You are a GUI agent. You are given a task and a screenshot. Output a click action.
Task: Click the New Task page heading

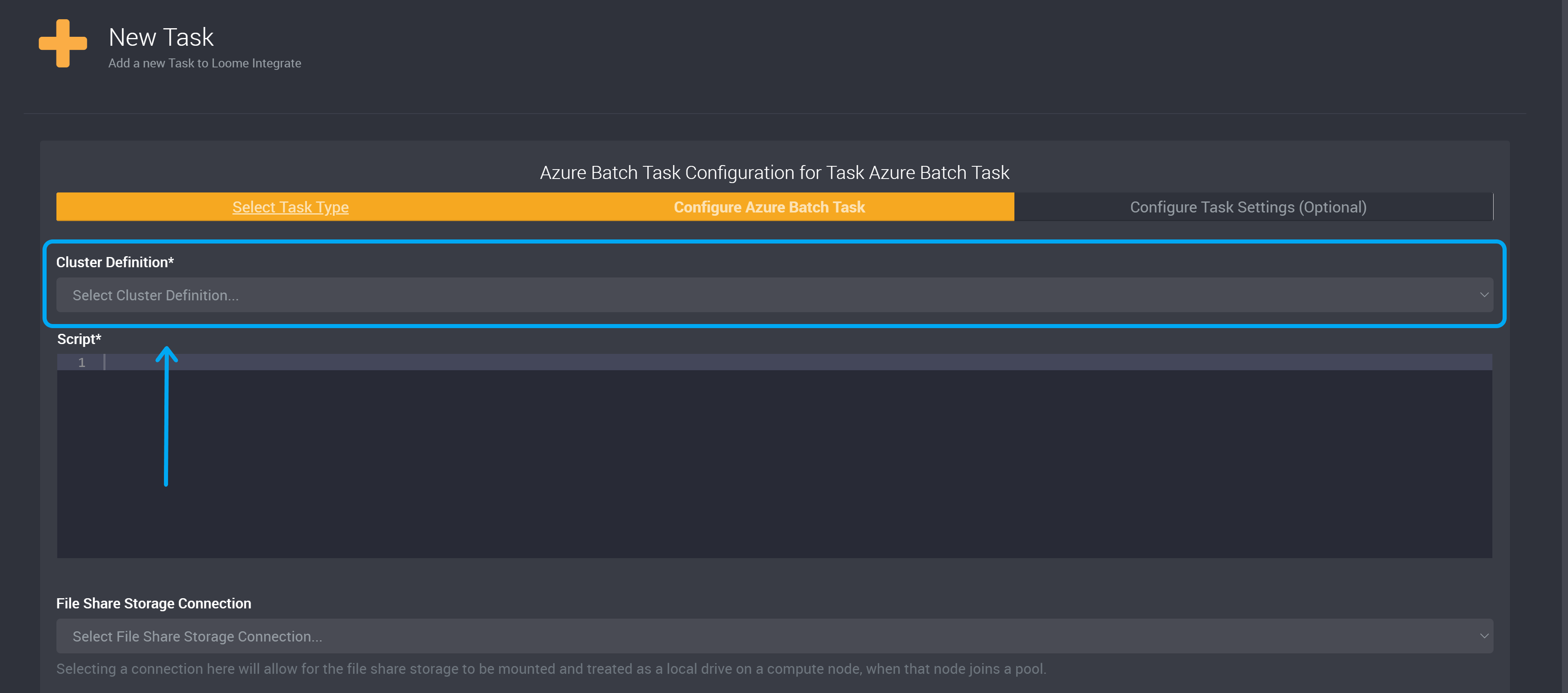pyautogui.click(x=161, y=37)
